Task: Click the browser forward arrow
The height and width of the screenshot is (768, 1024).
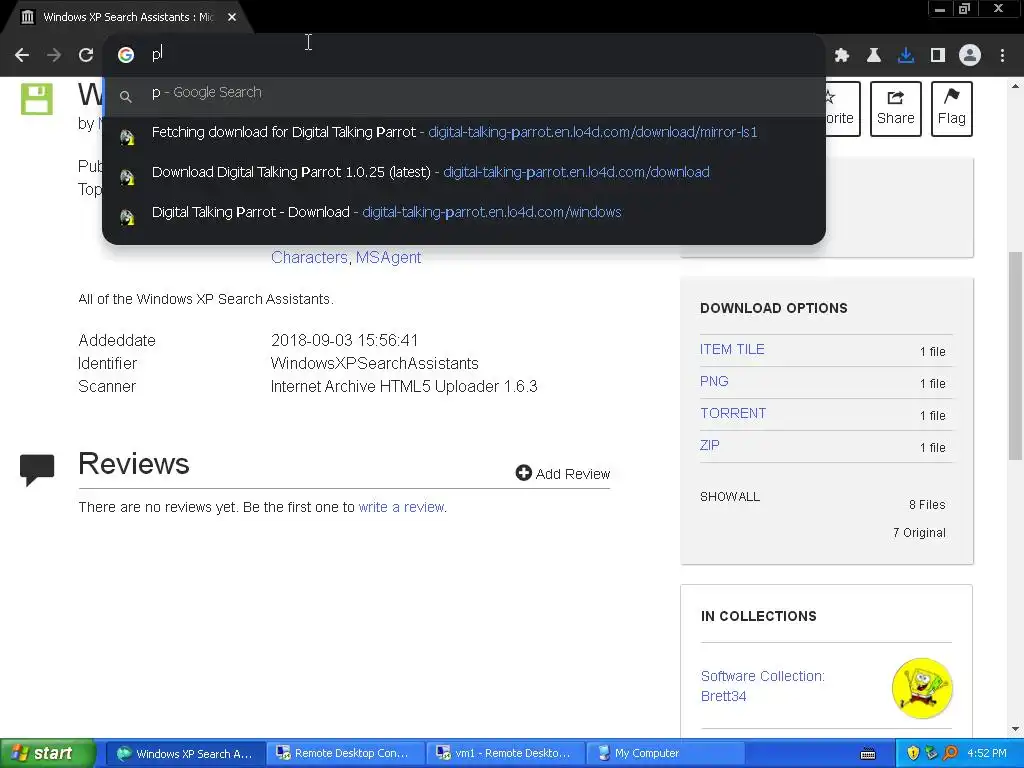Action: [54, 55]
